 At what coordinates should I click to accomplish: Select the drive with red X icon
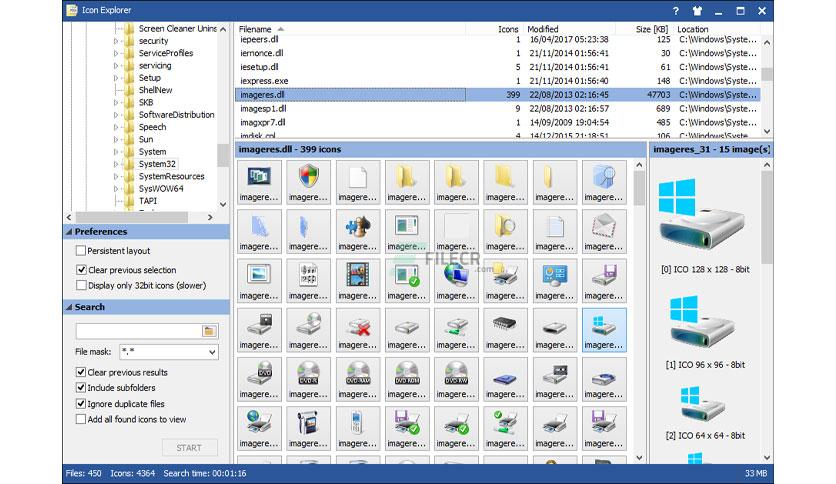[357, 330]
